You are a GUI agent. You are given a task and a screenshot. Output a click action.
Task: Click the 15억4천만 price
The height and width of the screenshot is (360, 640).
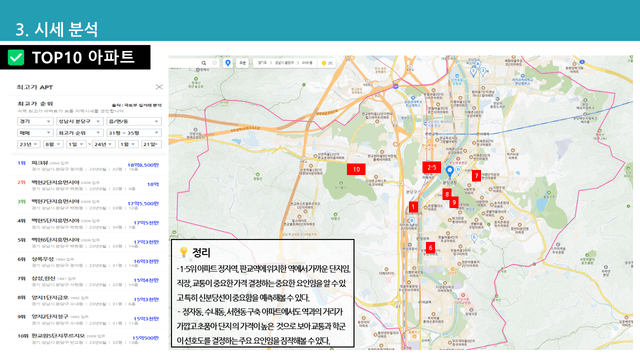(x=146, y=280)
